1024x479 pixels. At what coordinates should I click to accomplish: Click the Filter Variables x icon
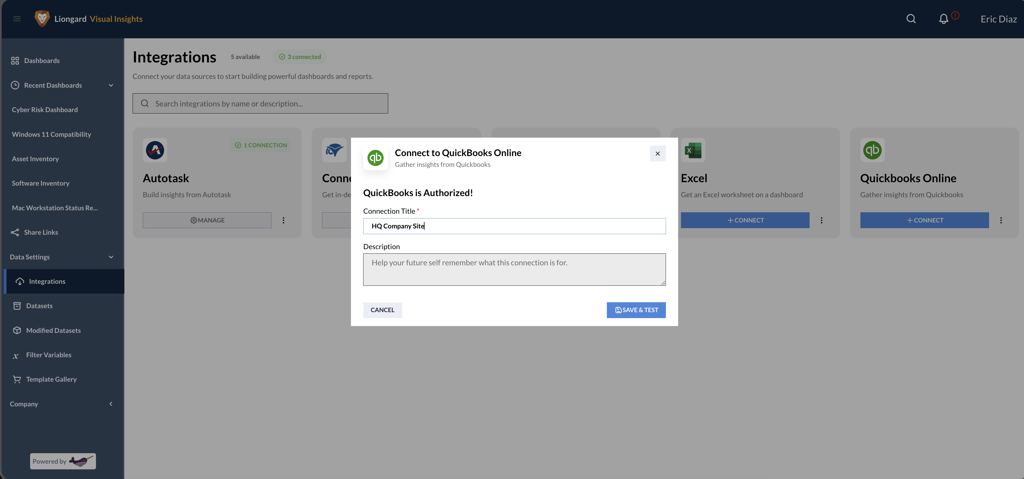pos(16,355)
